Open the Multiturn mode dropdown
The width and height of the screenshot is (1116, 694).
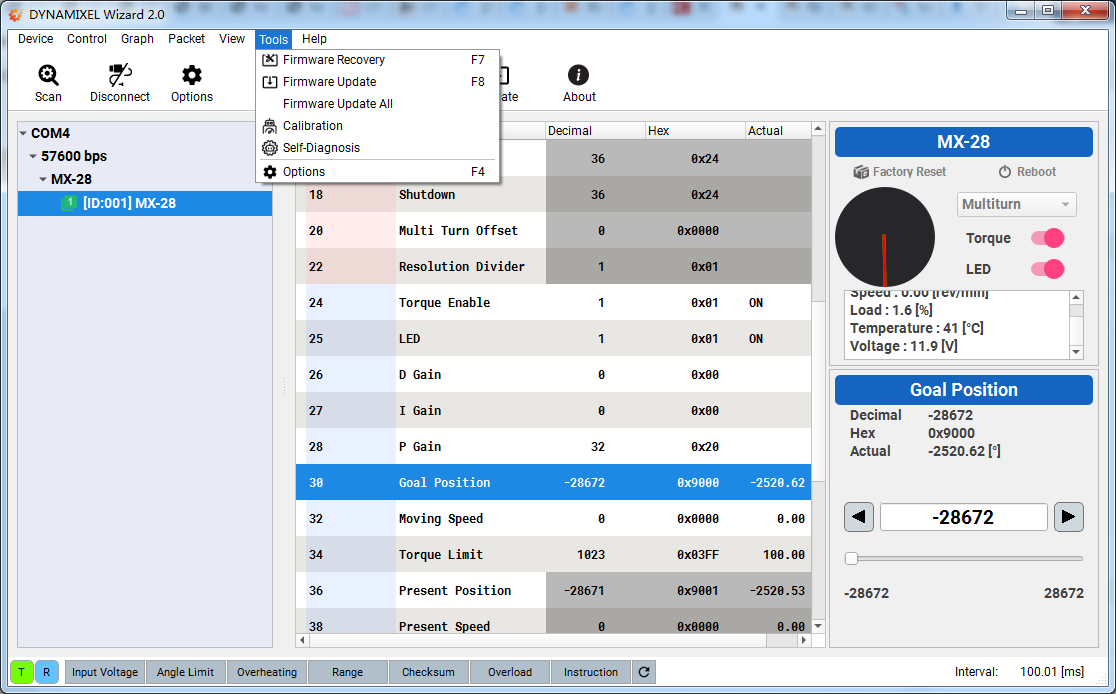coord(1016,205)
